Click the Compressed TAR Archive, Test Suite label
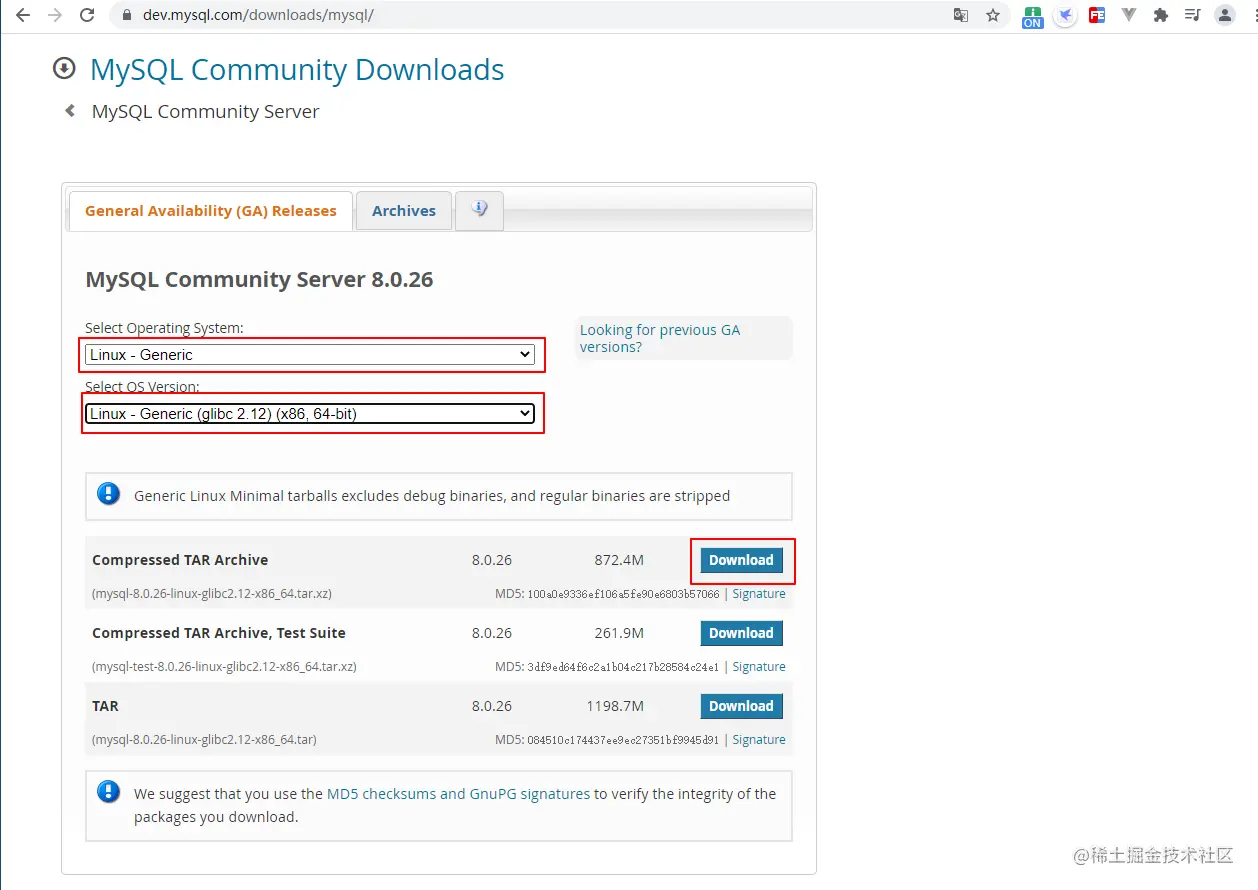The width and height of the screenshot is (1258, 890). (219, 633)
